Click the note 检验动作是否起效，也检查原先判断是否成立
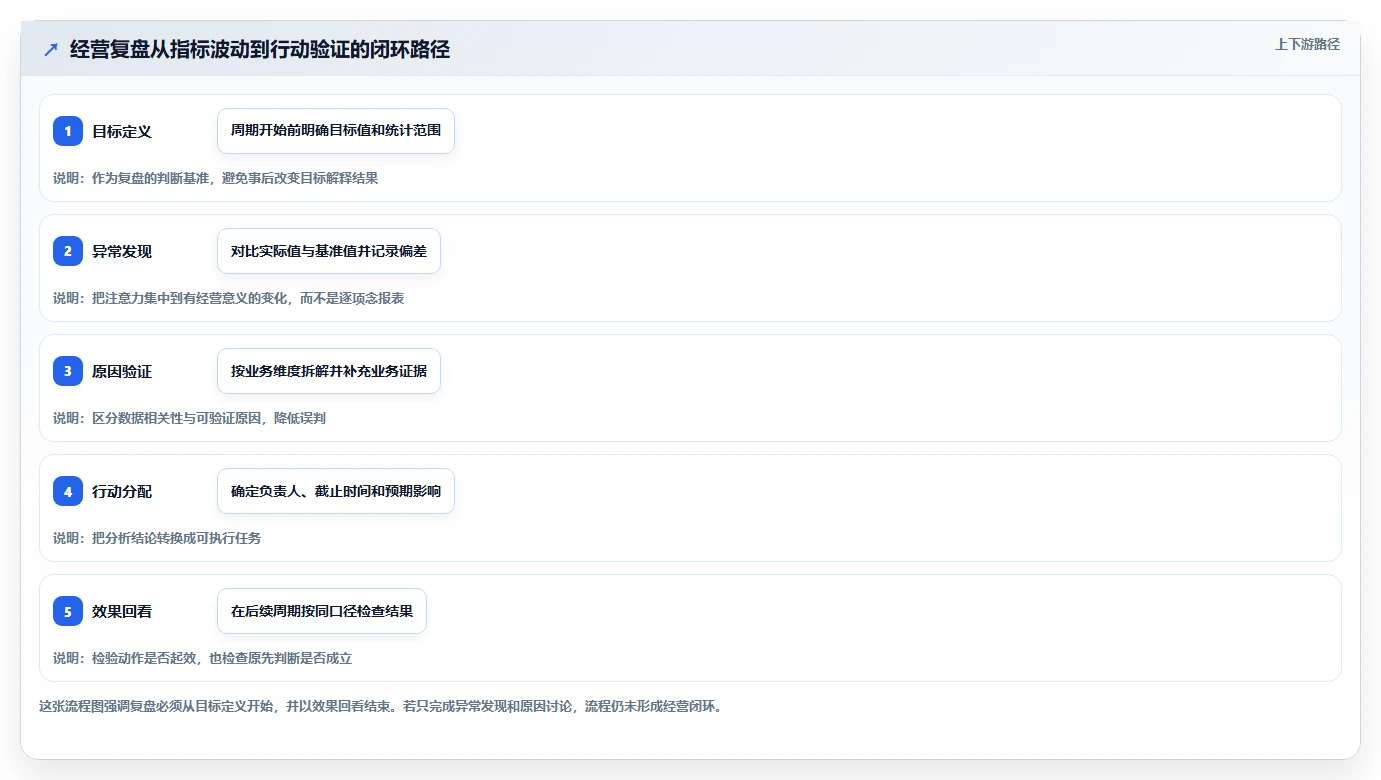 [203, 658]
